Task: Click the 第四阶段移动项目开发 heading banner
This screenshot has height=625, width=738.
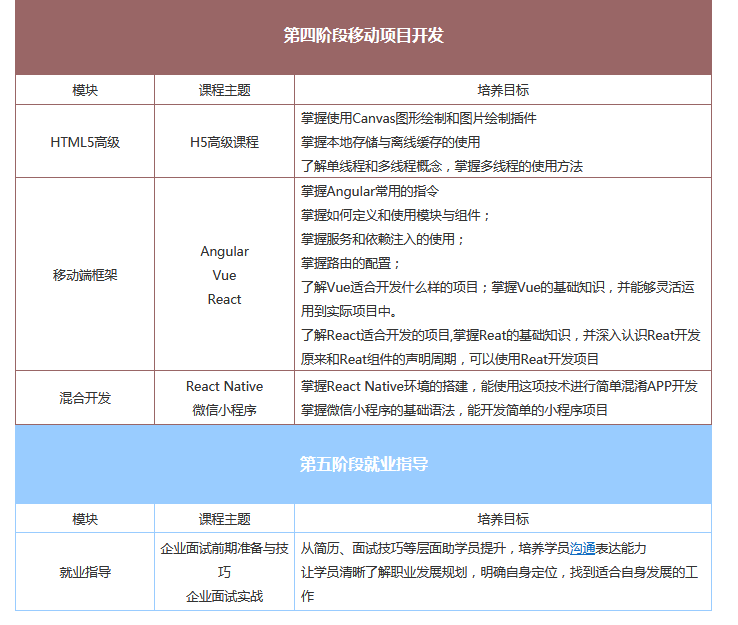Action: [363, 36]
